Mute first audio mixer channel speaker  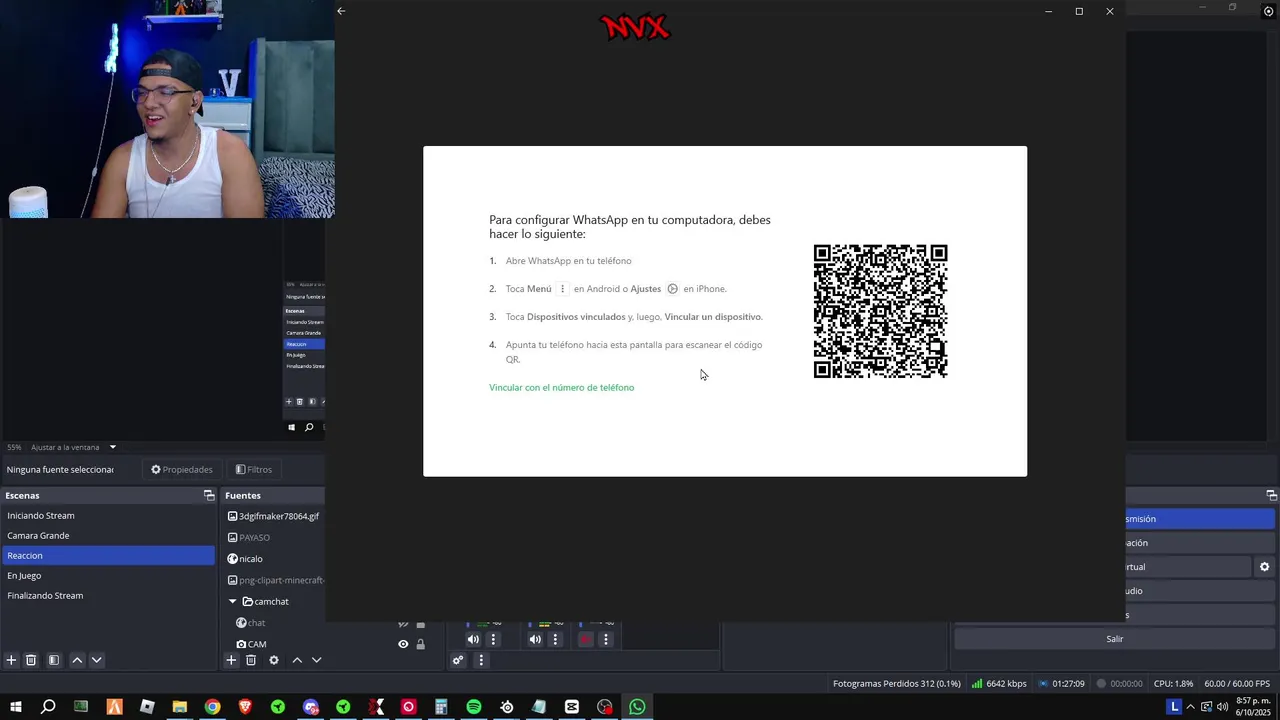point(473,640)
